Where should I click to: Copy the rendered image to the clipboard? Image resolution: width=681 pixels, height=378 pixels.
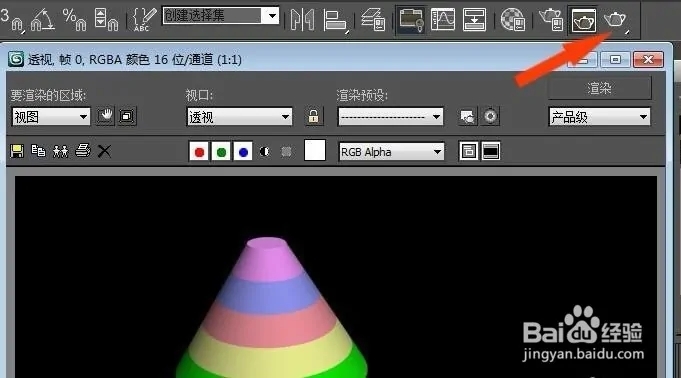39,151
